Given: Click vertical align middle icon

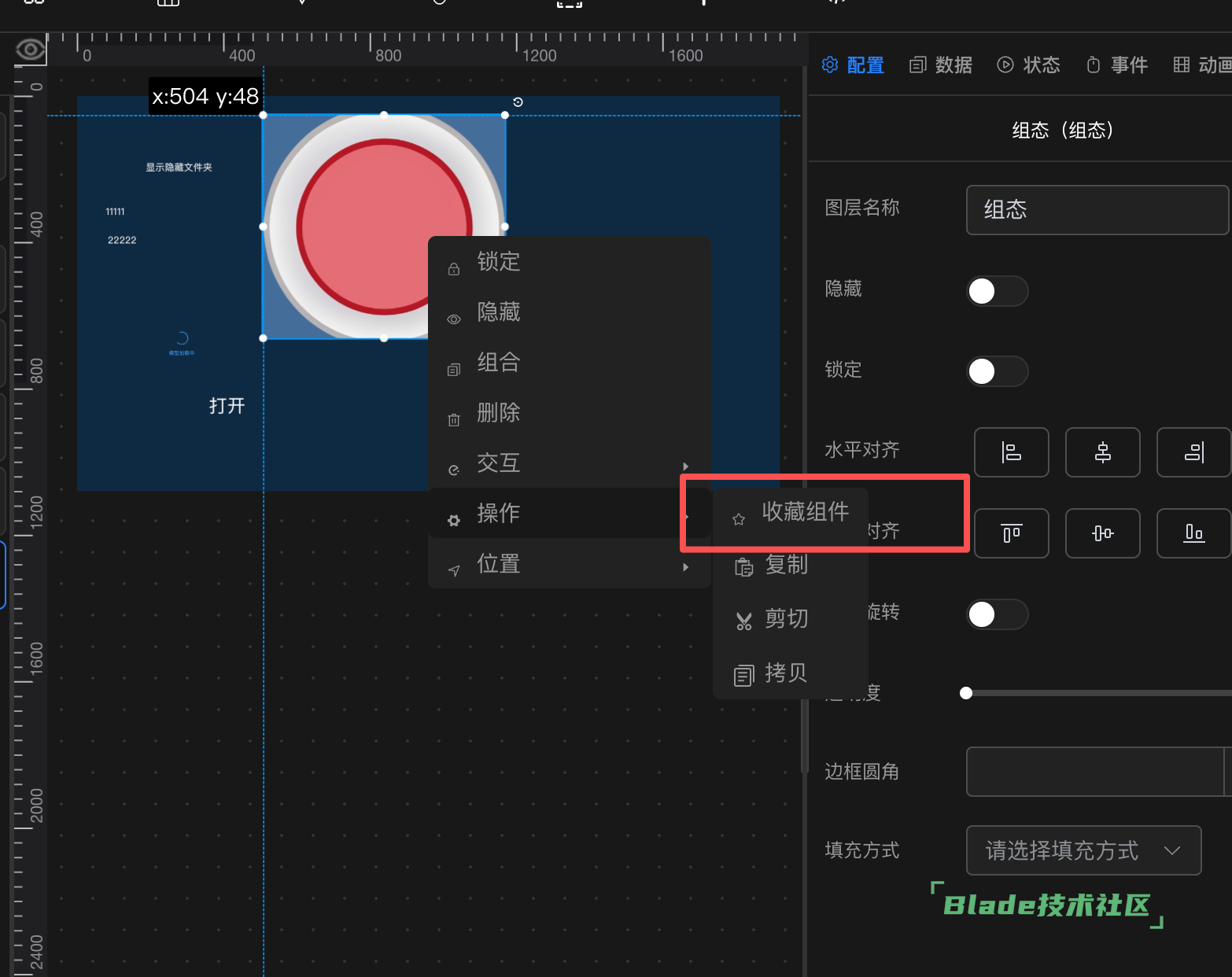Looking at the screenshot, I should (1102, 533).
